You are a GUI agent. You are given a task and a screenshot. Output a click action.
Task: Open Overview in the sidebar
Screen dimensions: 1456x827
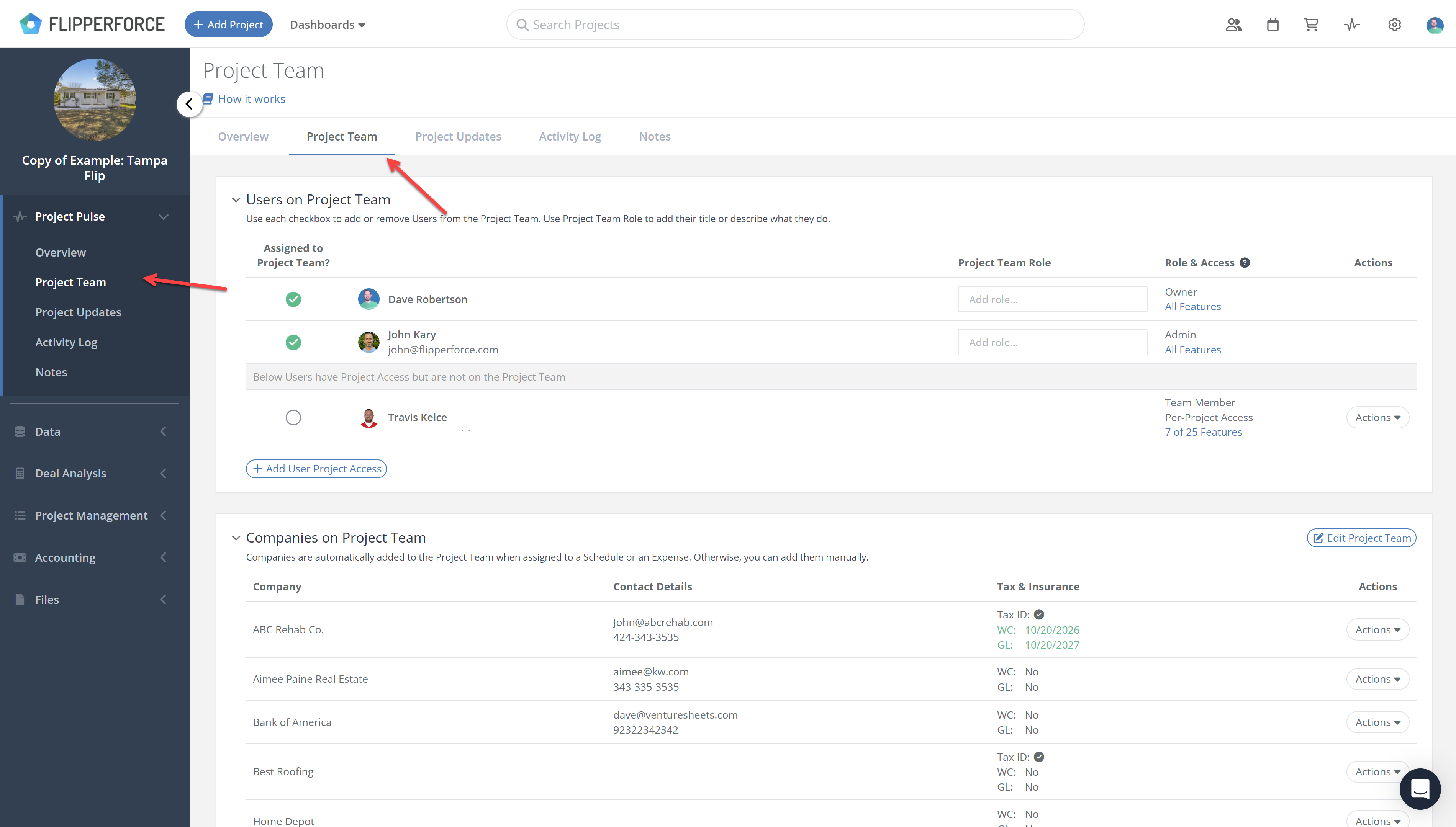[x=61, y=252]
